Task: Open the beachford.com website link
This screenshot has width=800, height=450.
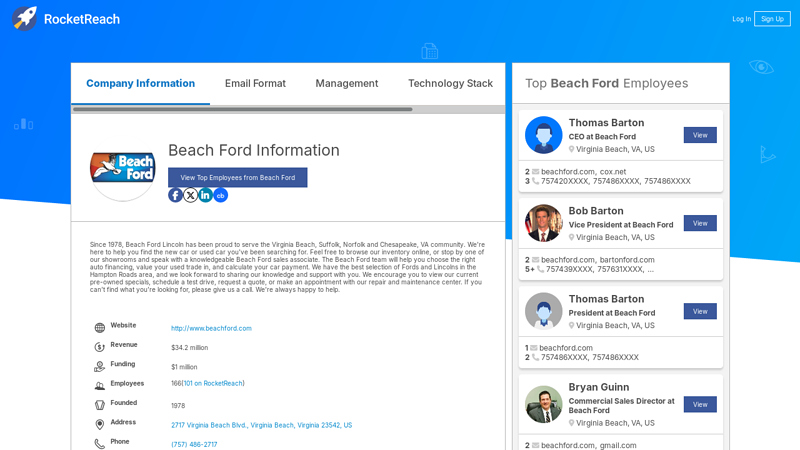Action: tap(211, 328)
